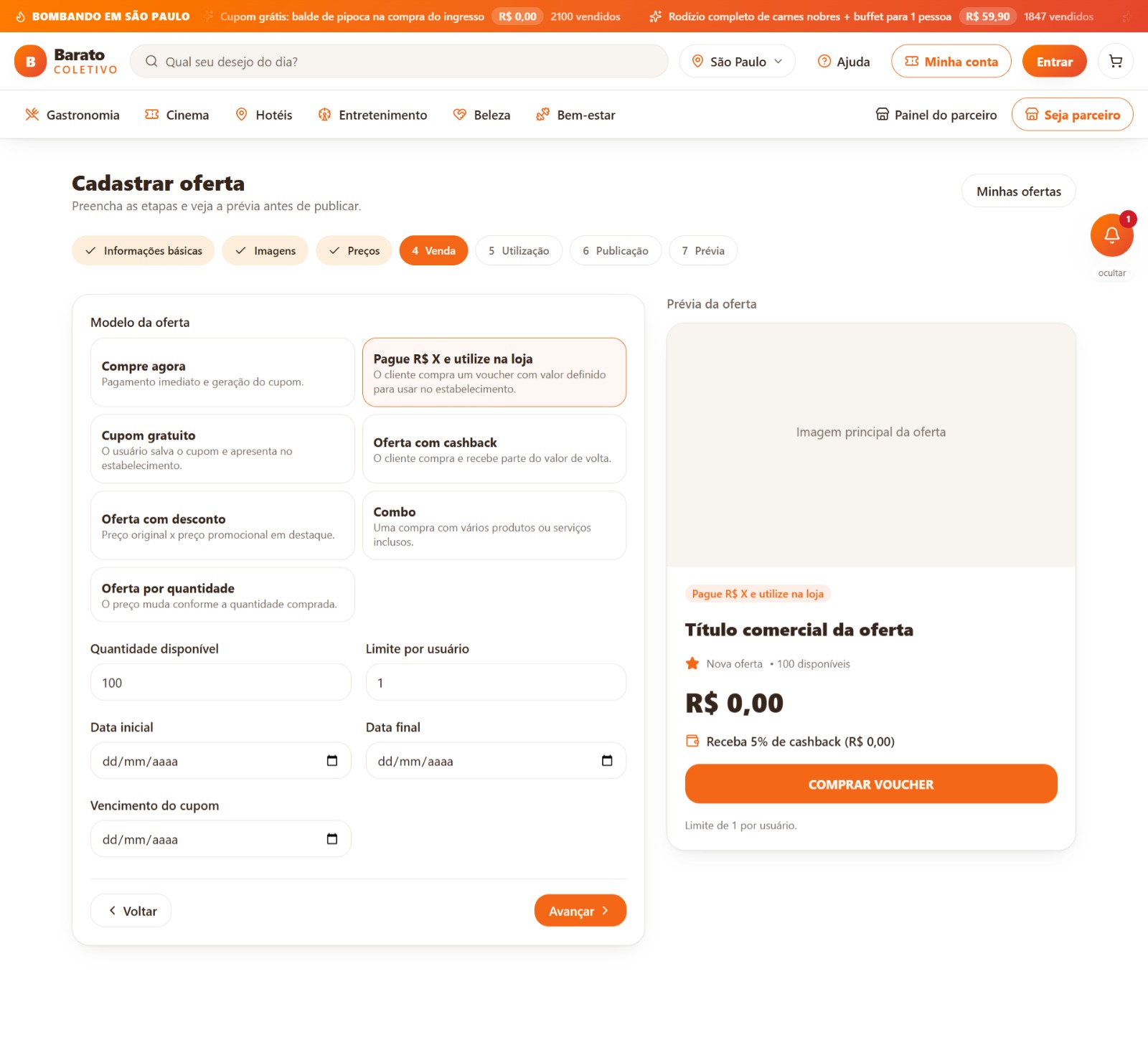Click the Quantidade disponível field

tap(221, 682)
